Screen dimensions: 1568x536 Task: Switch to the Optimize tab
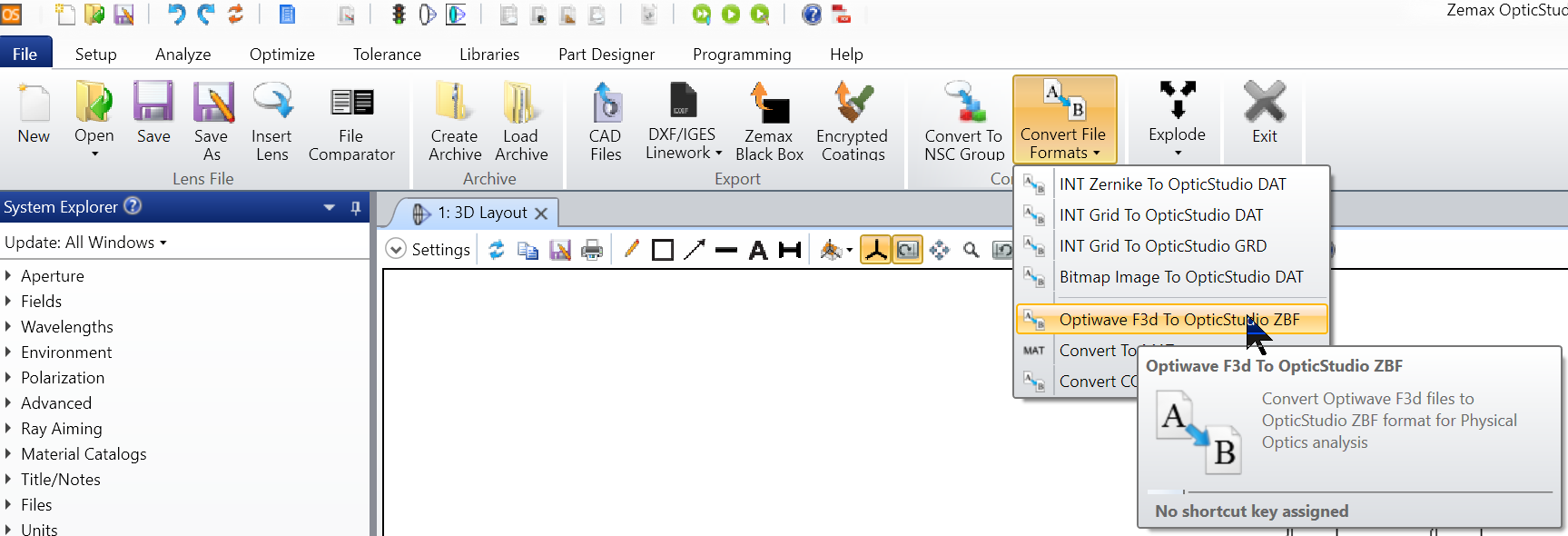(282, 55)
